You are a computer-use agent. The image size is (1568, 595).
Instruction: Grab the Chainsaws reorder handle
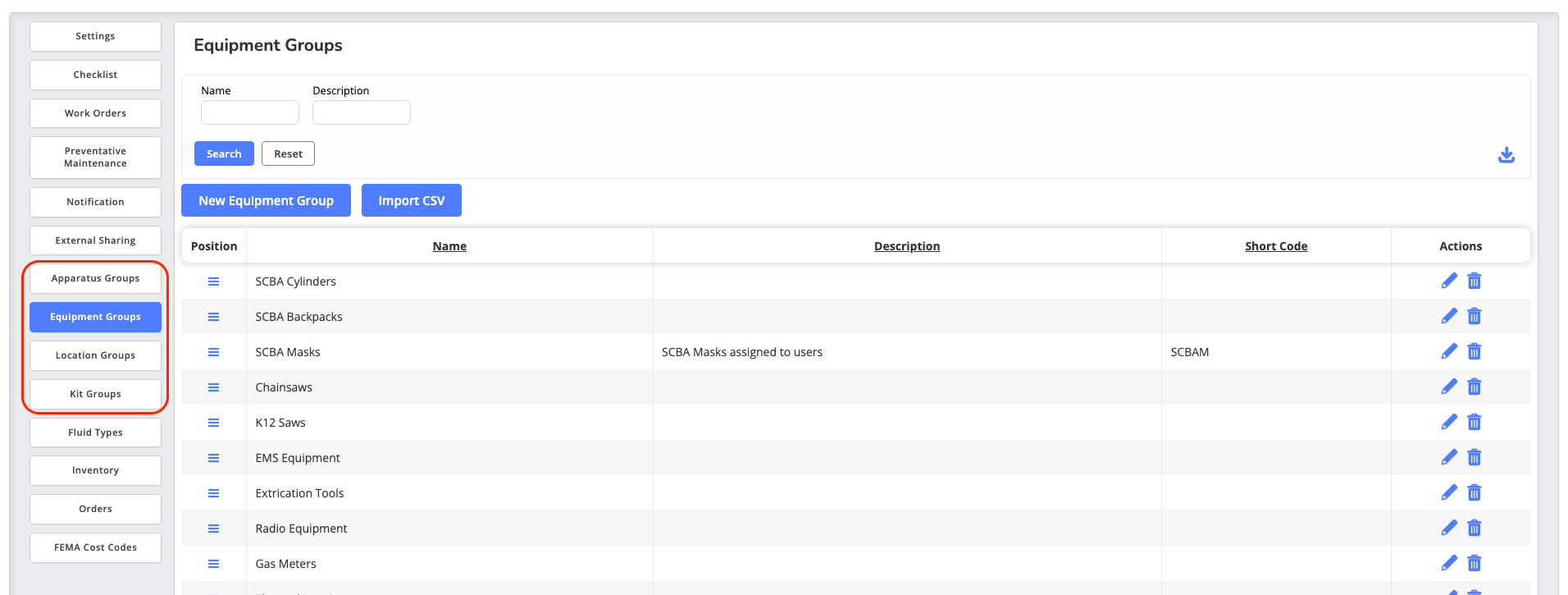click(x=213, y=387)
